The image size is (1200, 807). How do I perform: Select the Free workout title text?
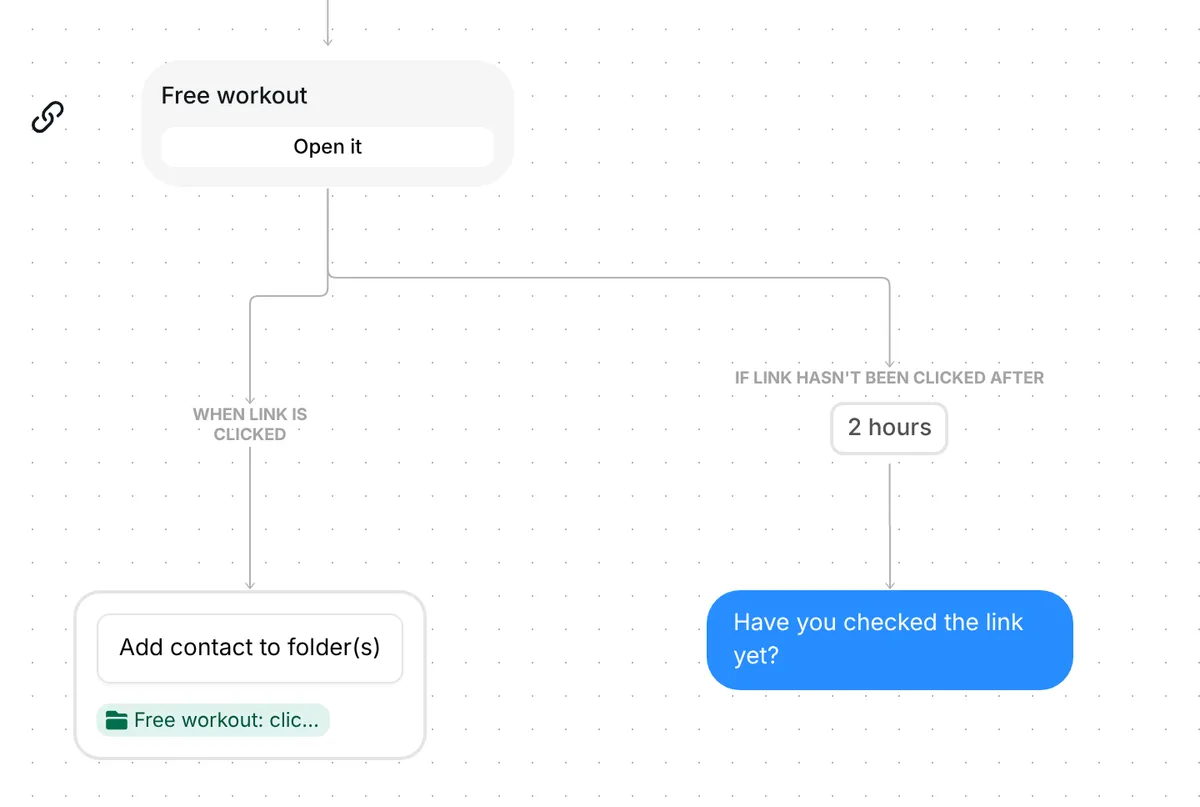[x=234, y=96]
